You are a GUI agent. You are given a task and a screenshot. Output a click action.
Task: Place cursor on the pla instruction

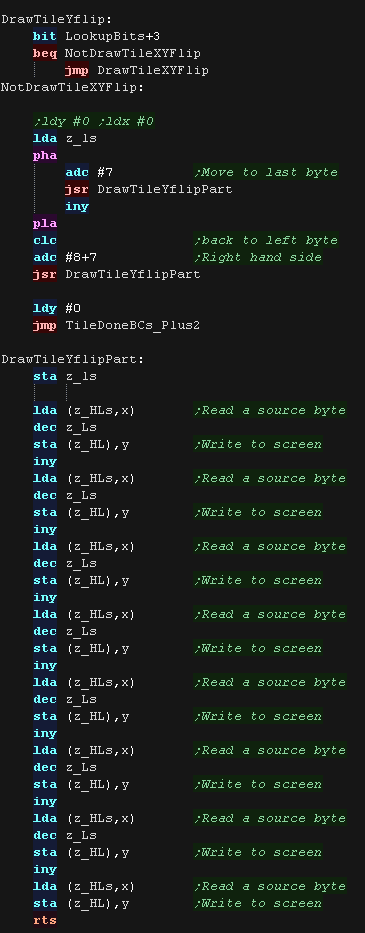point(45,223)
